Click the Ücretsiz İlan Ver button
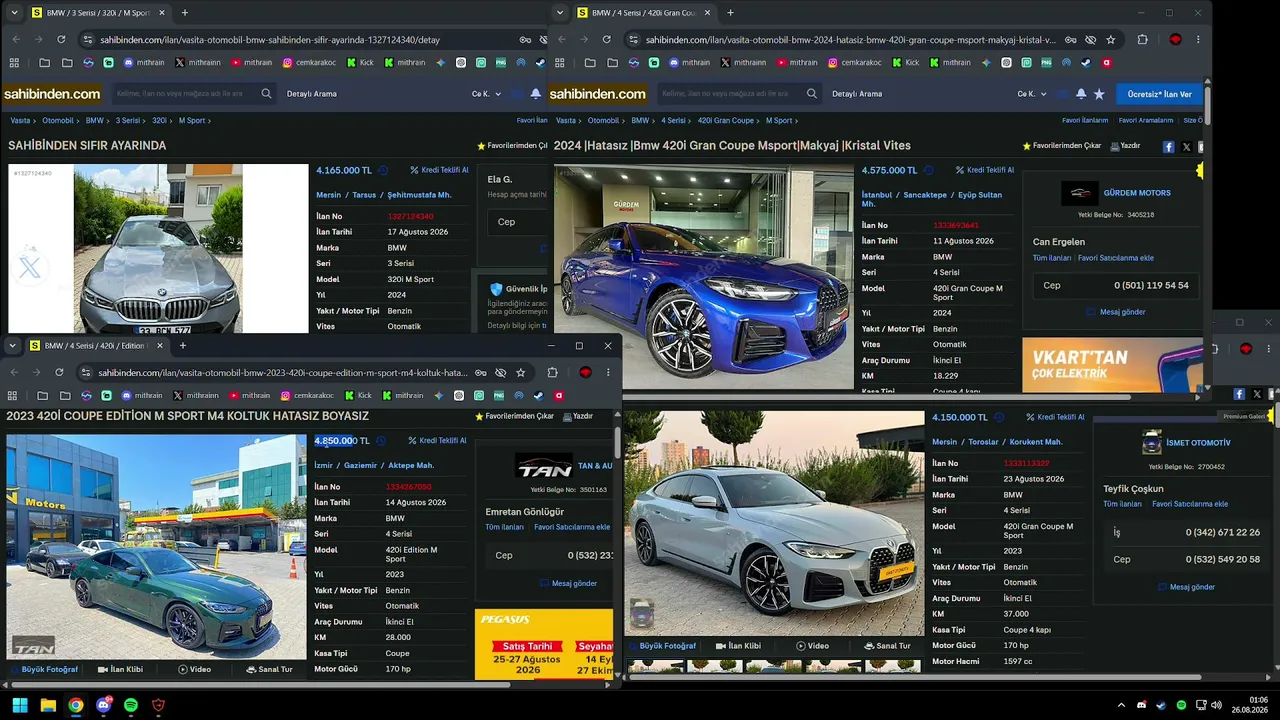Viewport: 1280px width, 720px height. pos(1159,94)
